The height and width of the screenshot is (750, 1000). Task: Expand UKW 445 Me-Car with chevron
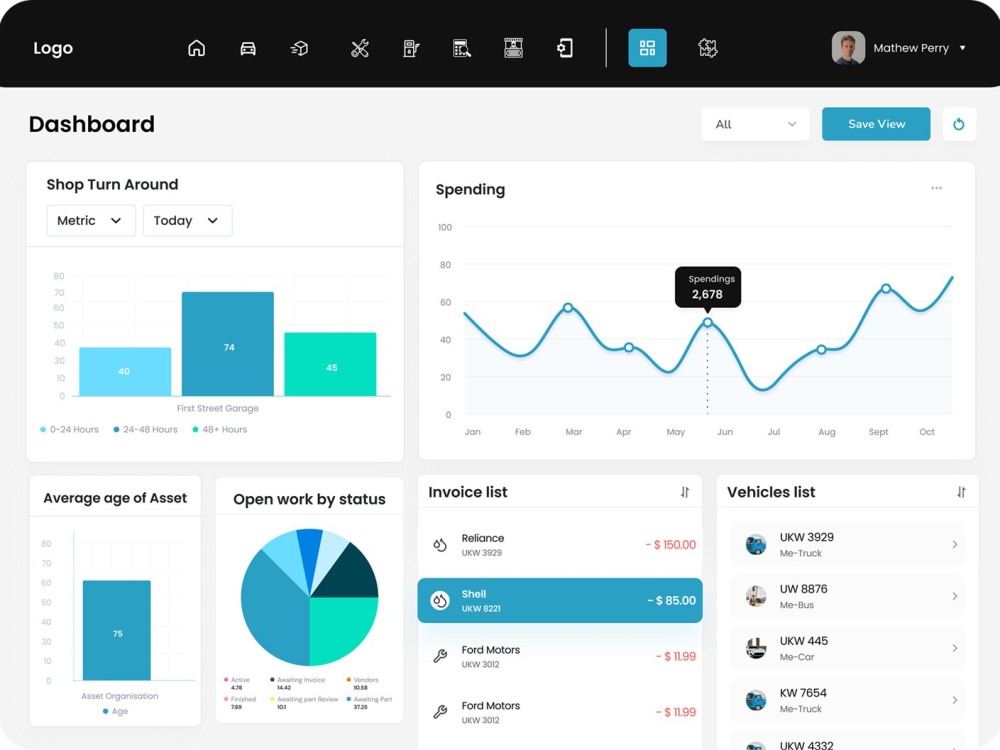tap(955, 648)
